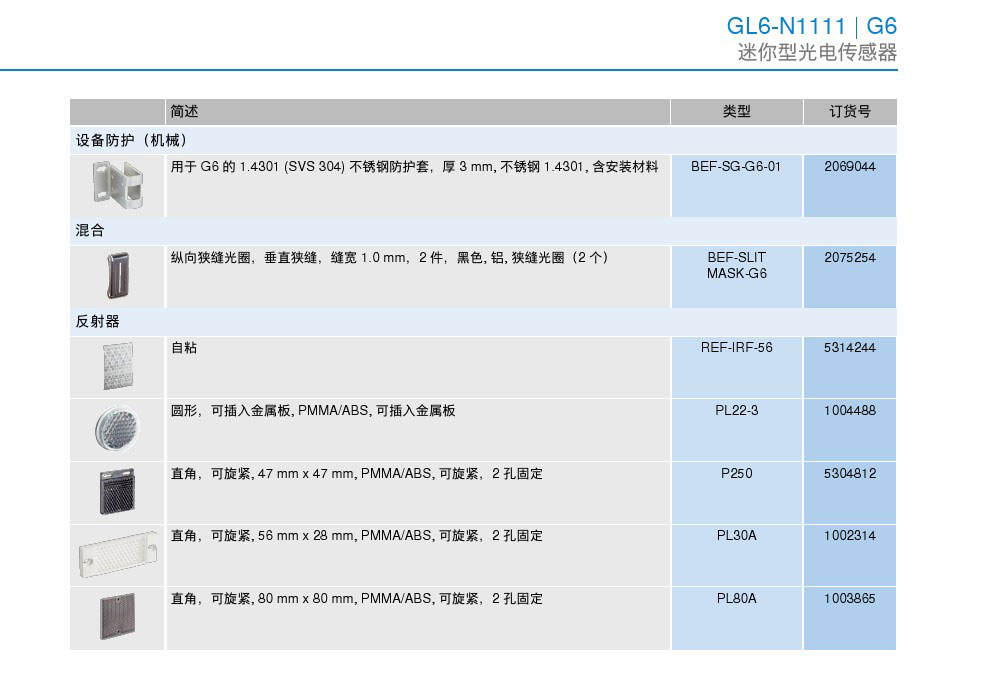This screenshot has width=992, height=692.
Task: Click the 56 mm x 28 mm description
Action: [x=356, y=536]
